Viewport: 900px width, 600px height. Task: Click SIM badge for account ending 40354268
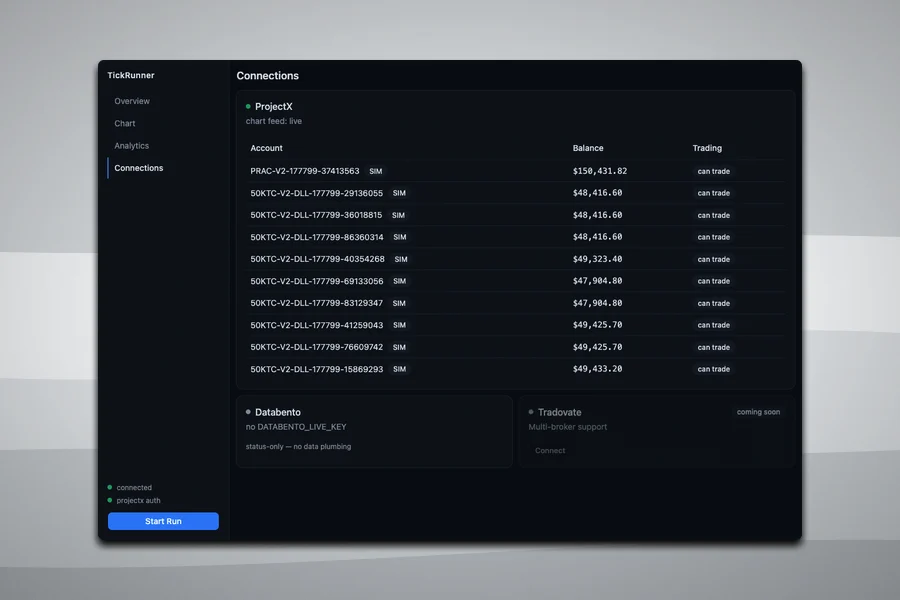click(x=401, y=260)
